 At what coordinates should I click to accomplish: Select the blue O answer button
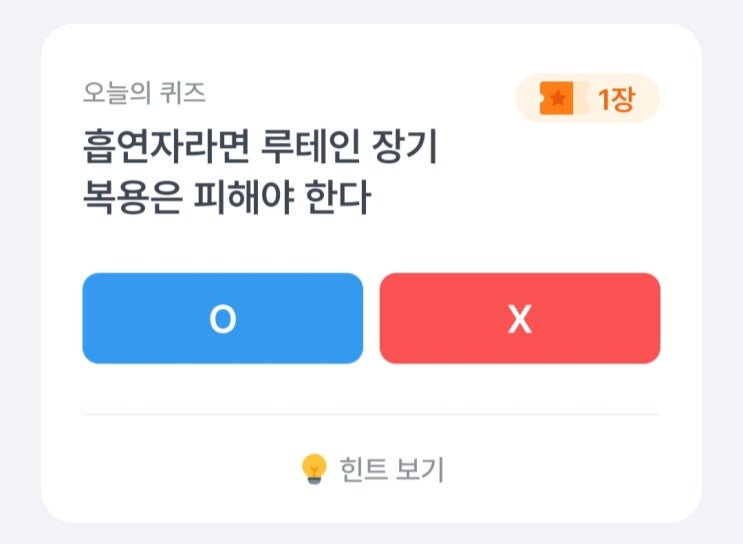point(222,318)
